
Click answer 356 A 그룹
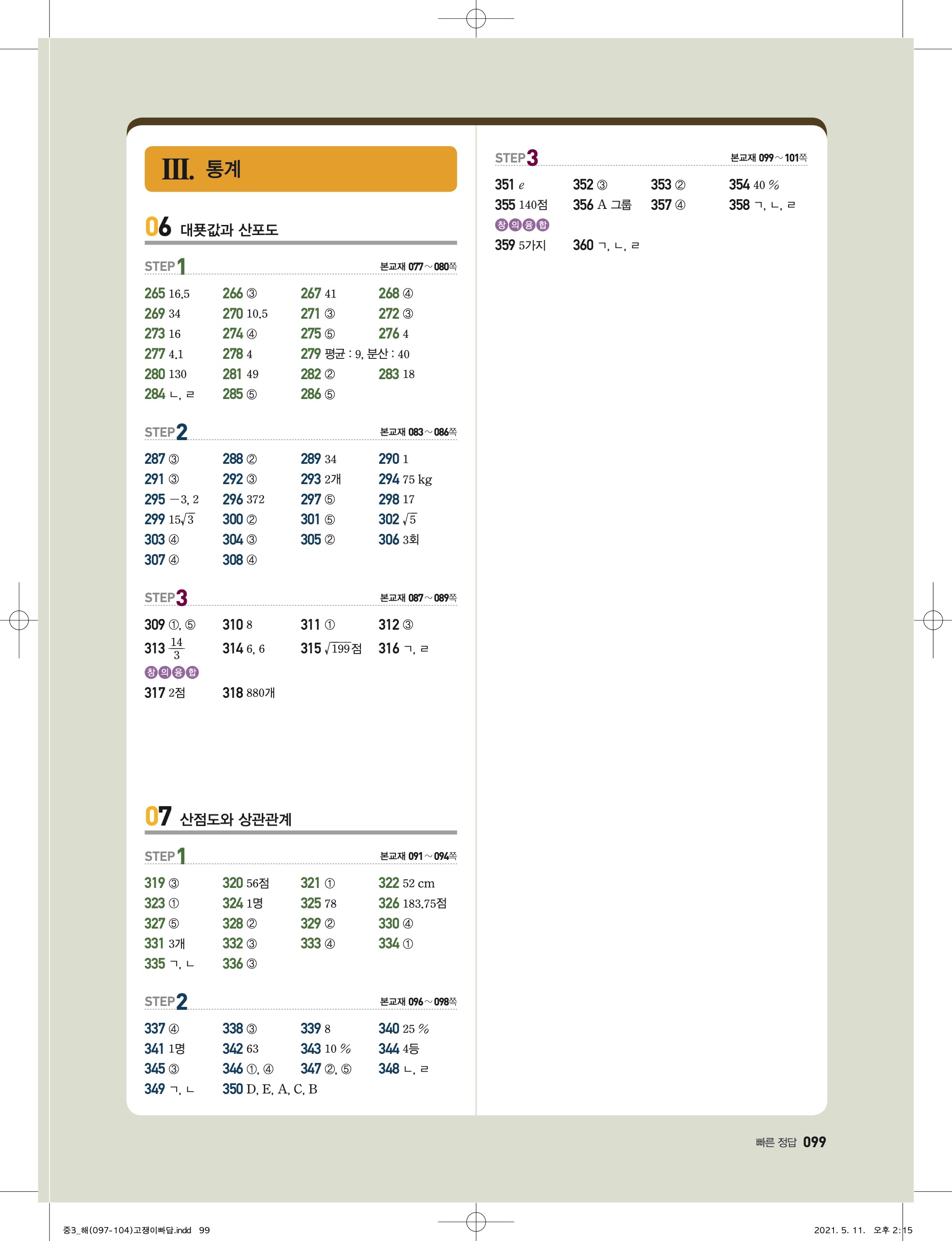click(602, 205)
